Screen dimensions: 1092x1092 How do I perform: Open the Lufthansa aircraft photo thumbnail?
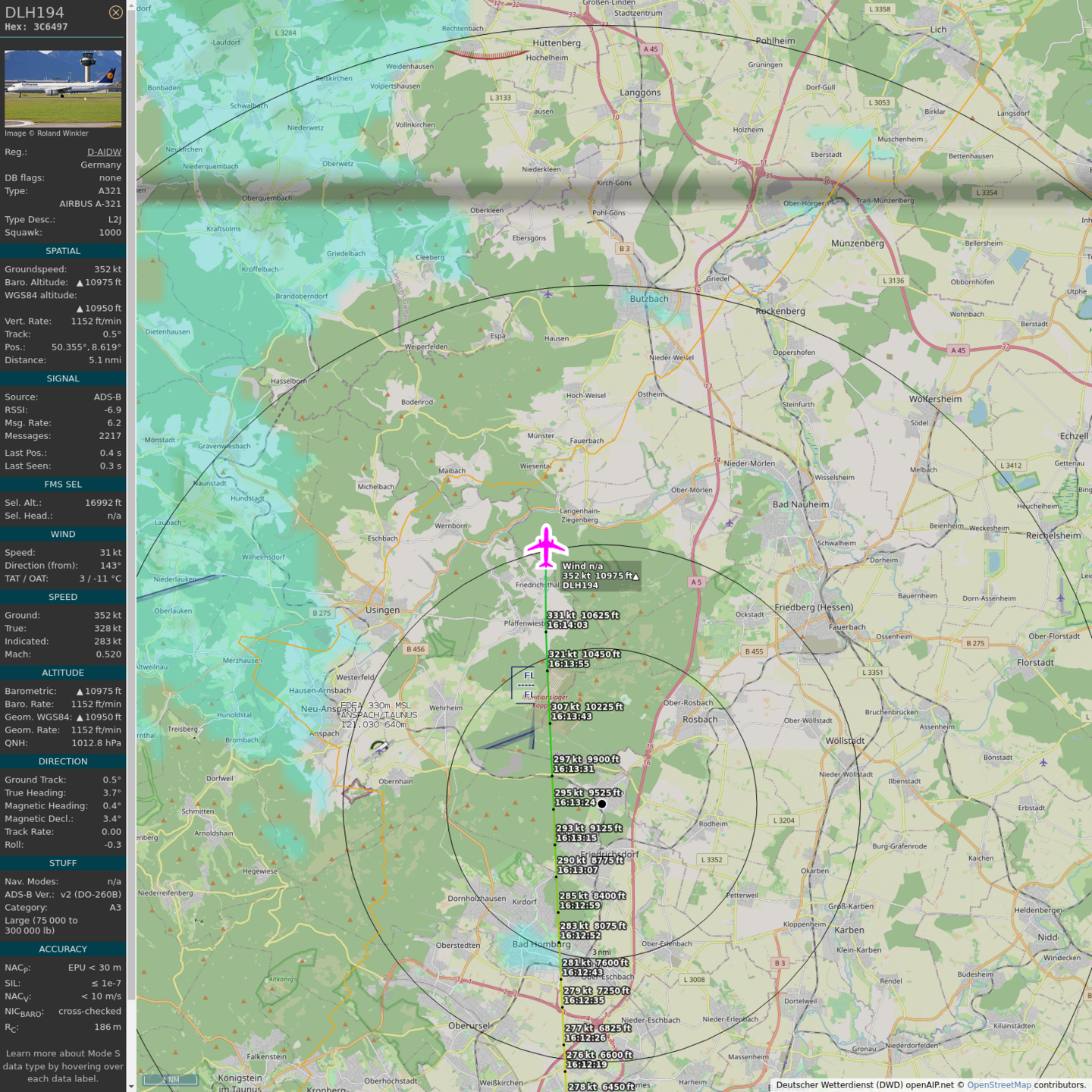[63, 88]
